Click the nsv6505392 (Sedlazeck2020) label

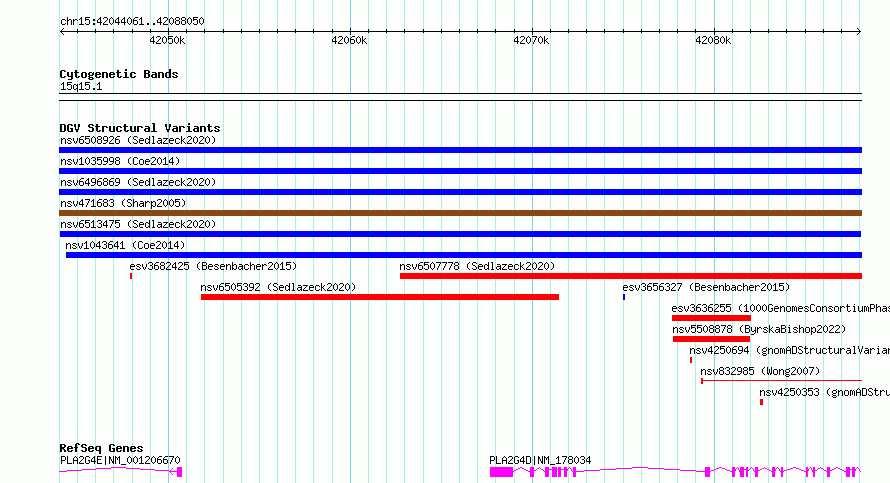pyautogui.click(x=278, y=287)
